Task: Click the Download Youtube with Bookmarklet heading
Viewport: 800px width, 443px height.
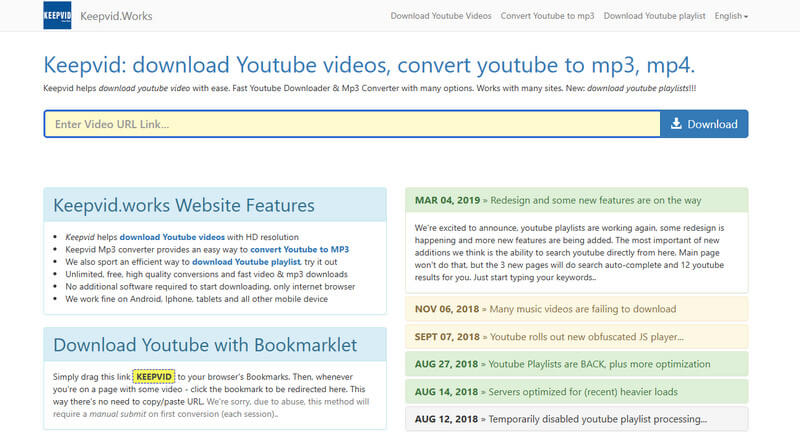Action: click(205, 345)
